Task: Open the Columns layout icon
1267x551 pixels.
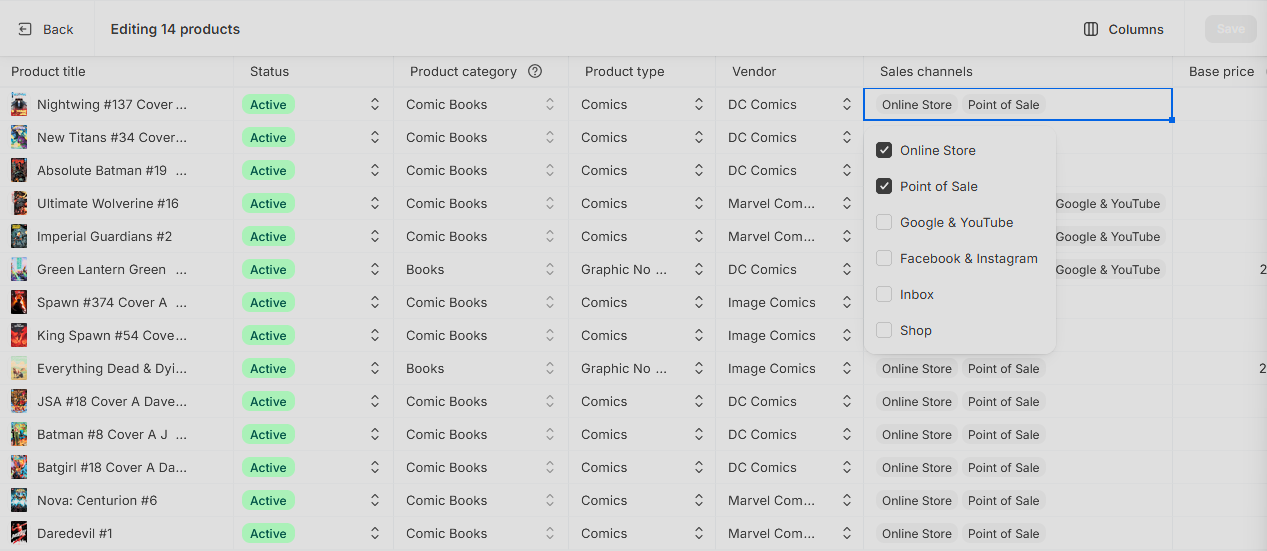Action: pos(1091,29)
